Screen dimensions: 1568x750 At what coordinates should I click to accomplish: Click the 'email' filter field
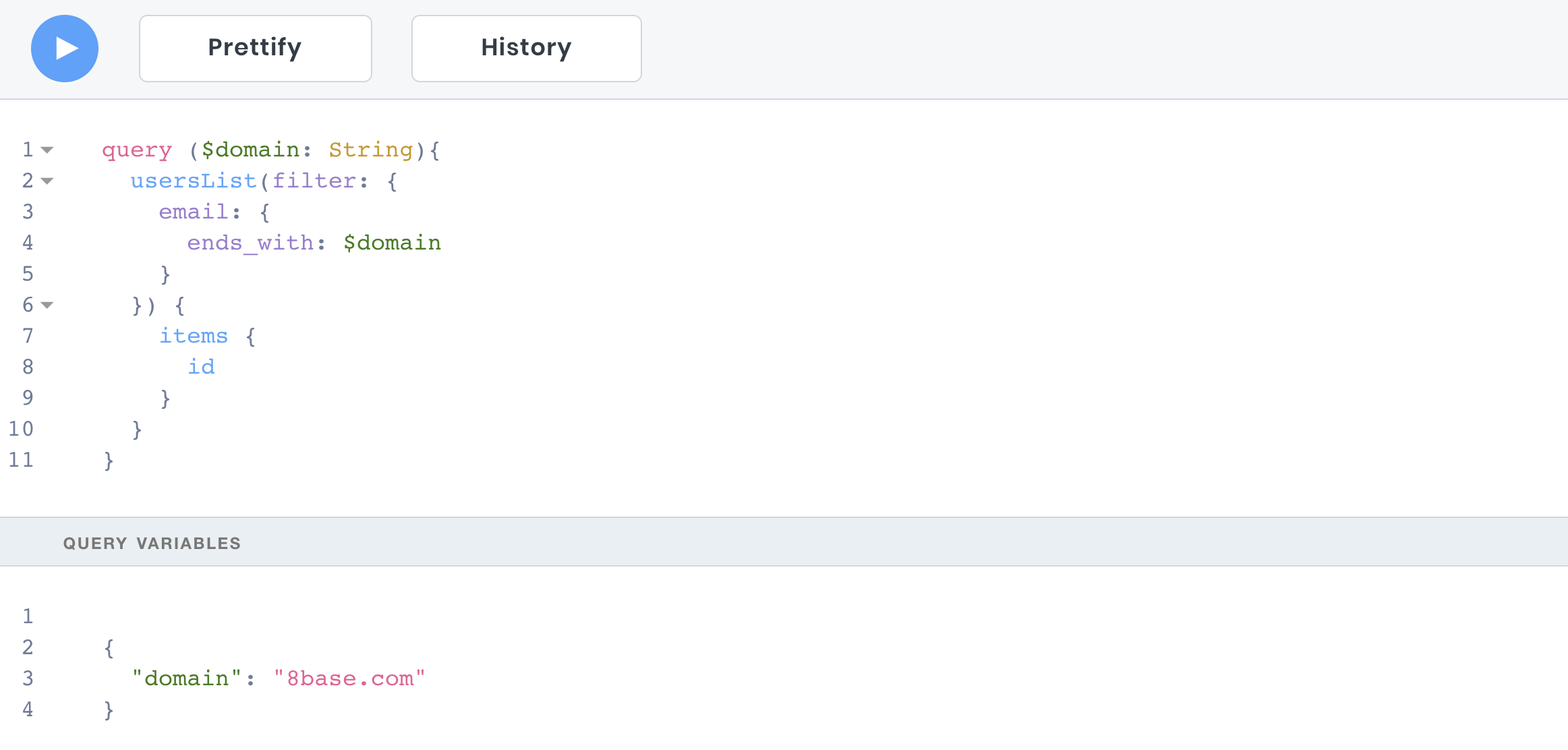(x=193, y=212)
